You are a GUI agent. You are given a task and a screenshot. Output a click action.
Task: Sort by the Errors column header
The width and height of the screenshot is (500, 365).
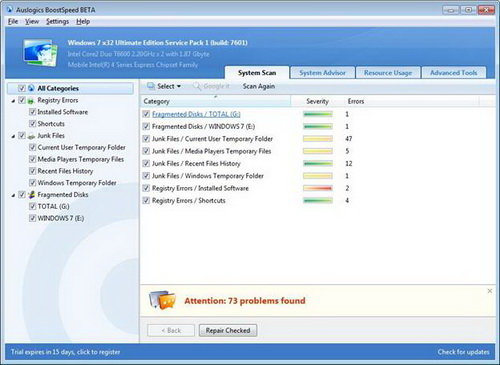[356, 101]
